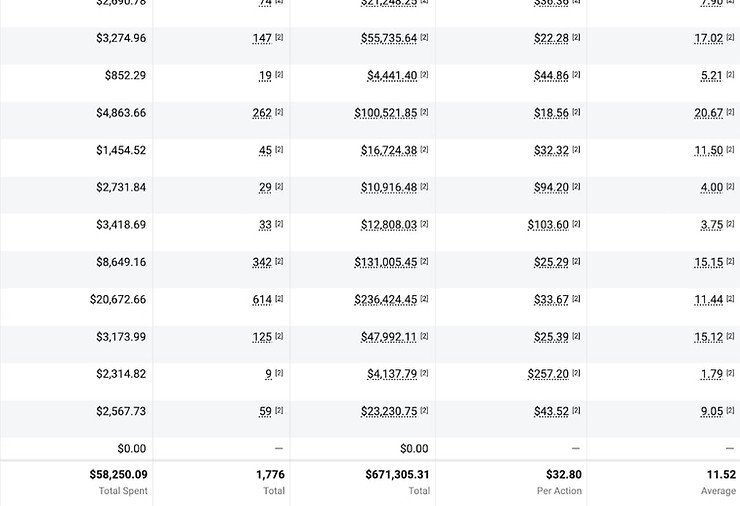This screenshot has height=506, width=740.
Task: Click the $58,250.09 Total Spent summary
Action: pos(118,475)
